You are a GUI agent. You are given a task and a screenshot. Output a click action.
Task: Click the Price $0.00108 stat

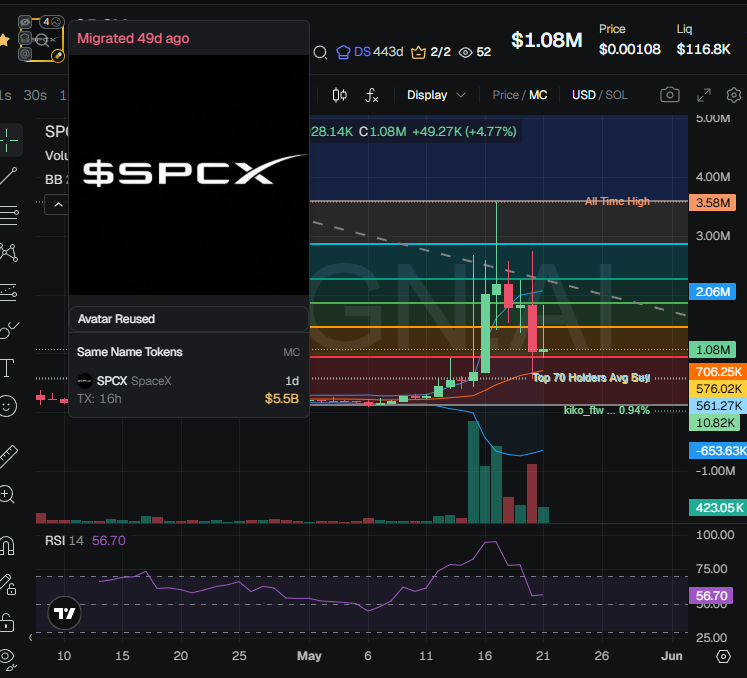(x=629, y=40)
